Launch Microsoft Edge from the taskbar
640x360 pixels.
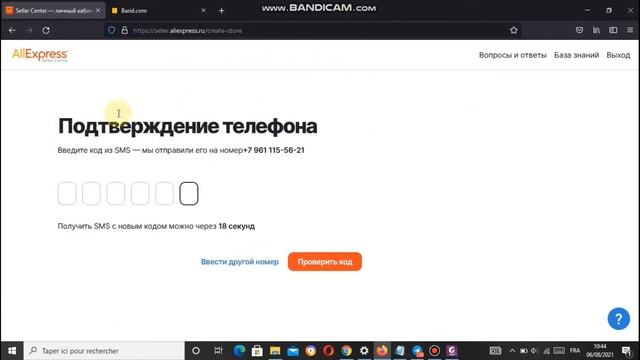click(239, 351)
